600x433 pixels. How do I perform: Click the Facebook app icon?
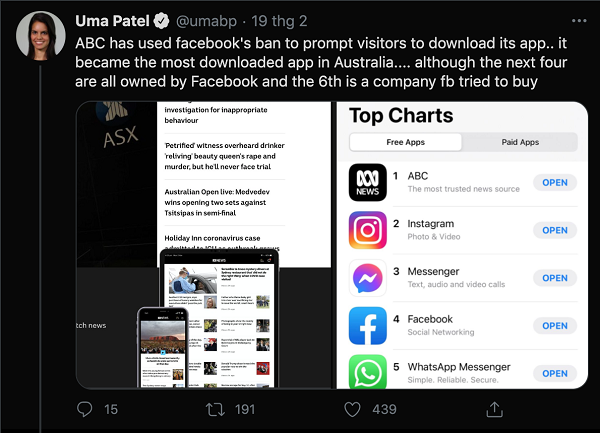[367, 326]
